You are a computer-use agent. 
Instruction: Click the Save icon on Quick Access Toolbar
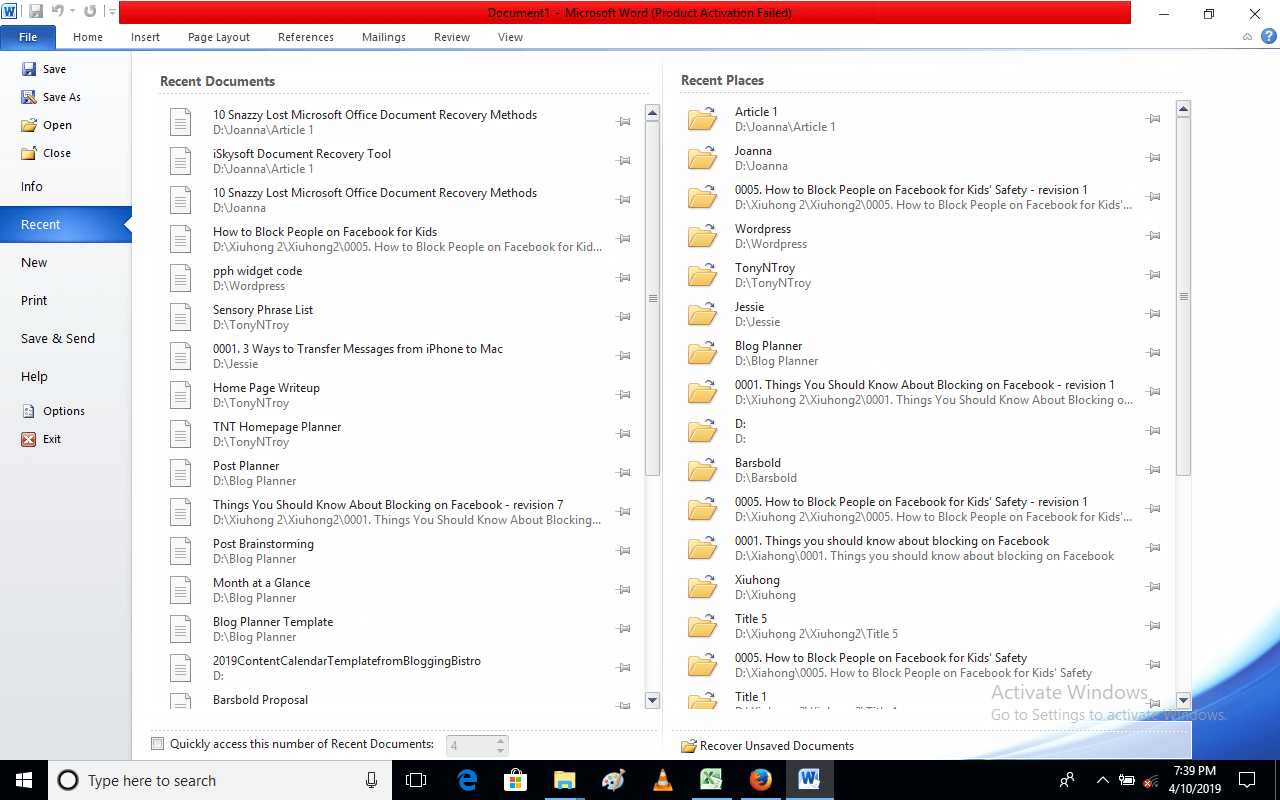(37, 11)
